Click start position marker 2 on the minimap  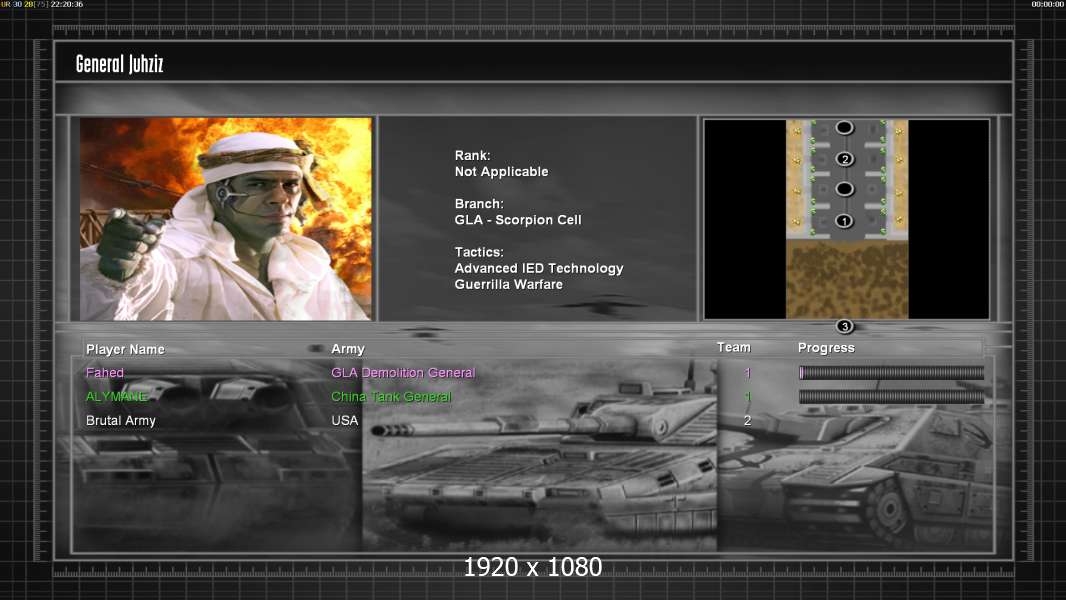tap(844, 159)
